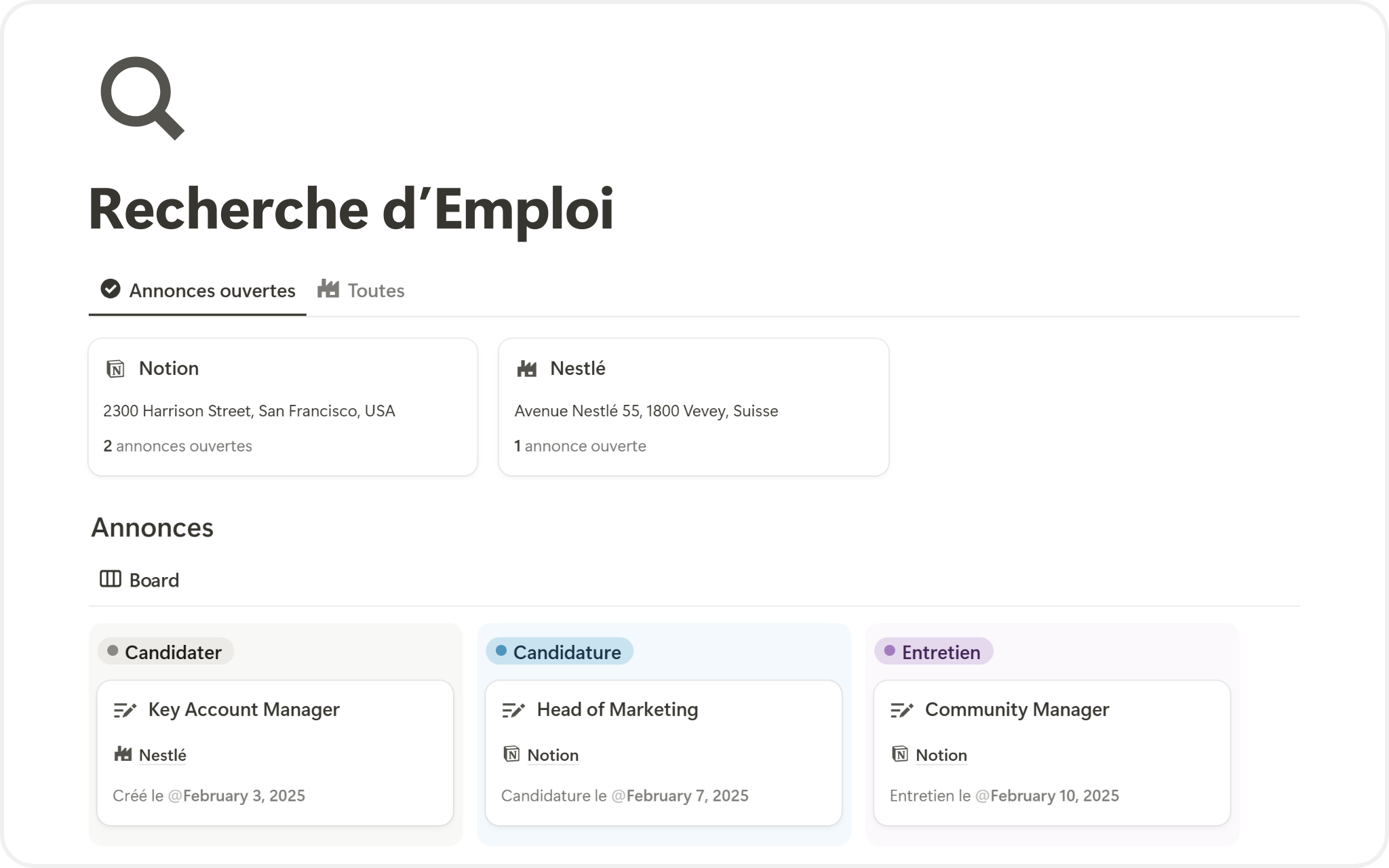
Task: Click the February 7, 2025 date mention
Action: [x=686, y=795]
